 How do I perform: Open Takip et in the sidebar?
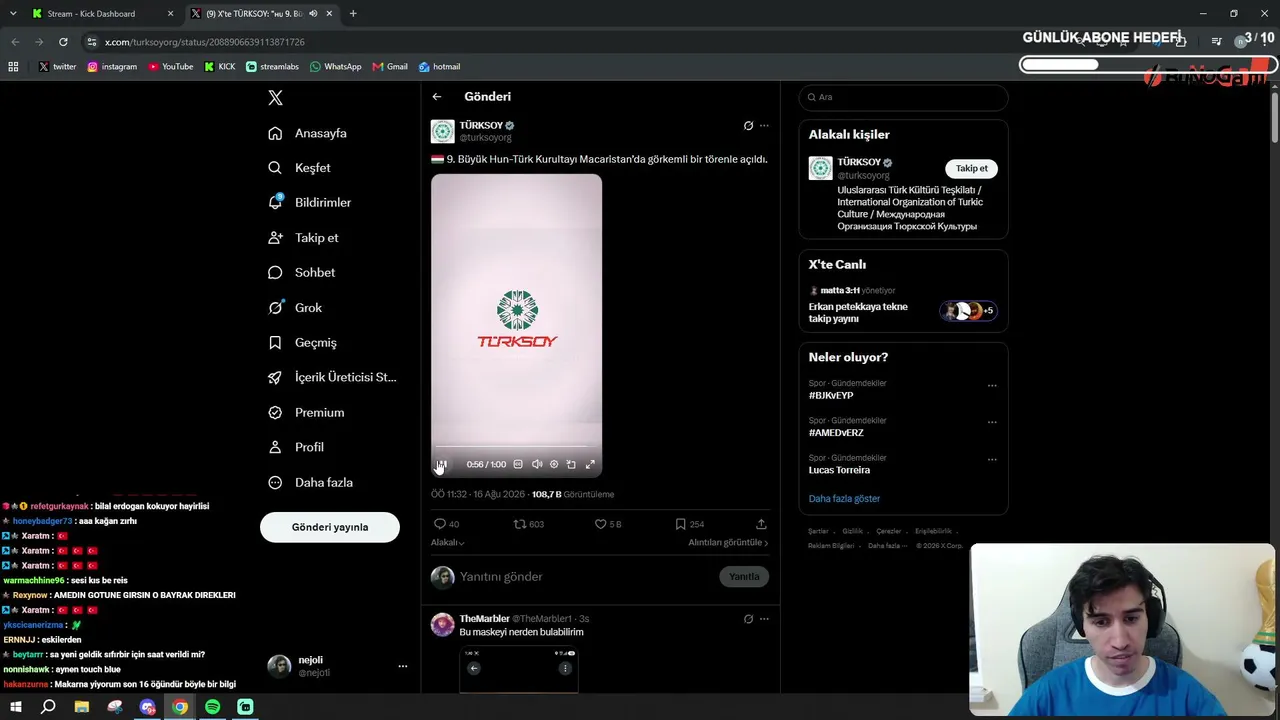(x=304, y=238)
